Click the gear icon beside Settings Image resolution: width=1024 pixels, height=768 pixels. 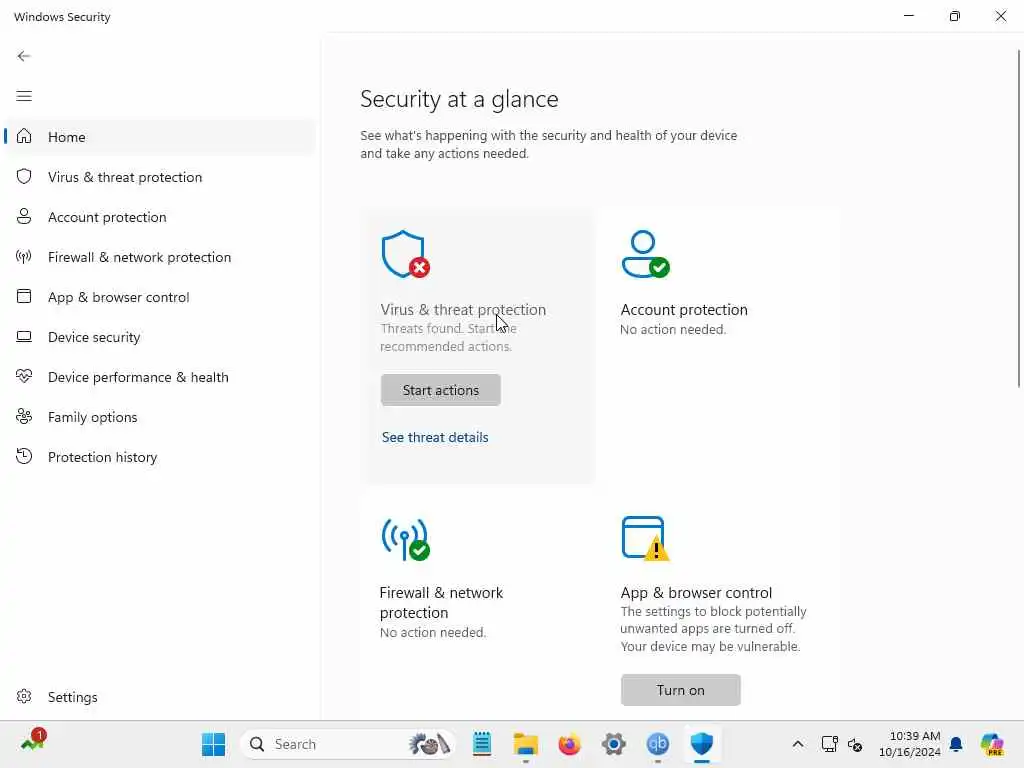click(24, 696)
